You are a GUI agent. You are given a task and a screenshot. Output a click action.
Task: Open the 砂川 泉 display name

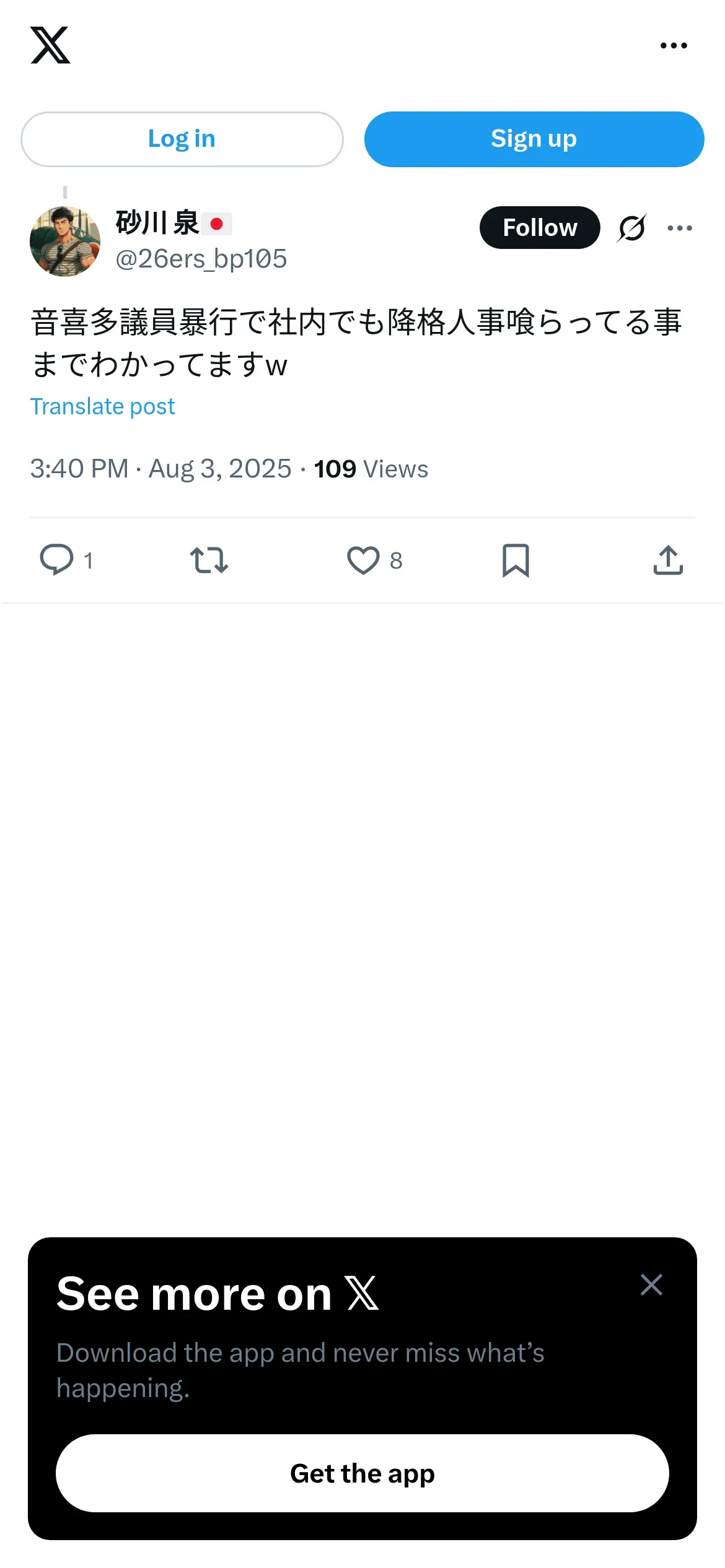pyautogui.click(x=157, y=223)
